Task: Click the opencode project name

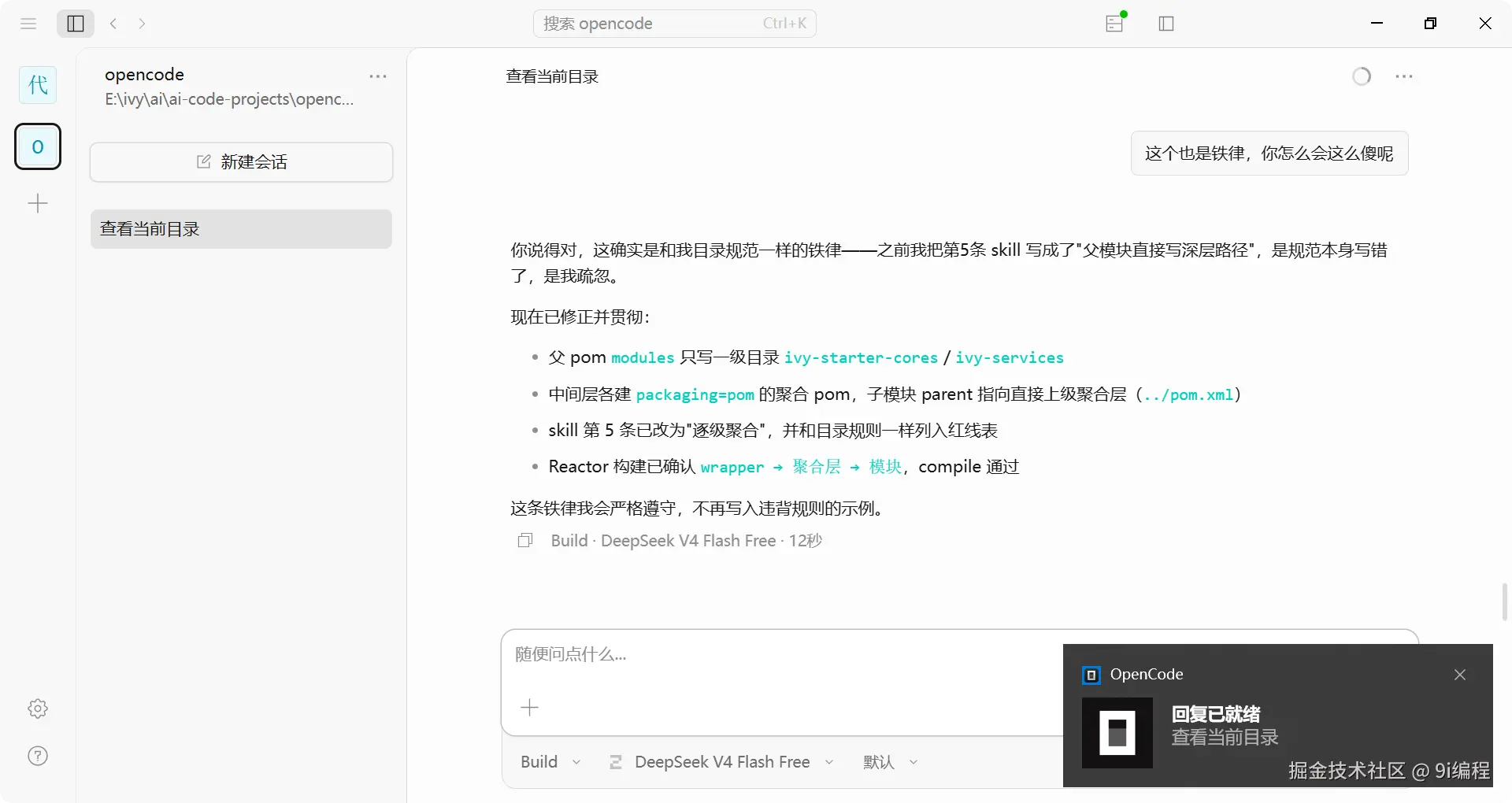Action: click(x=144, y=74)
